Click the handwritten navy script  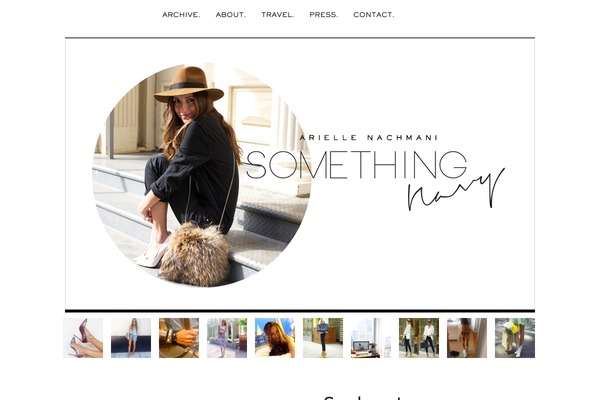(x=456, y=189)
